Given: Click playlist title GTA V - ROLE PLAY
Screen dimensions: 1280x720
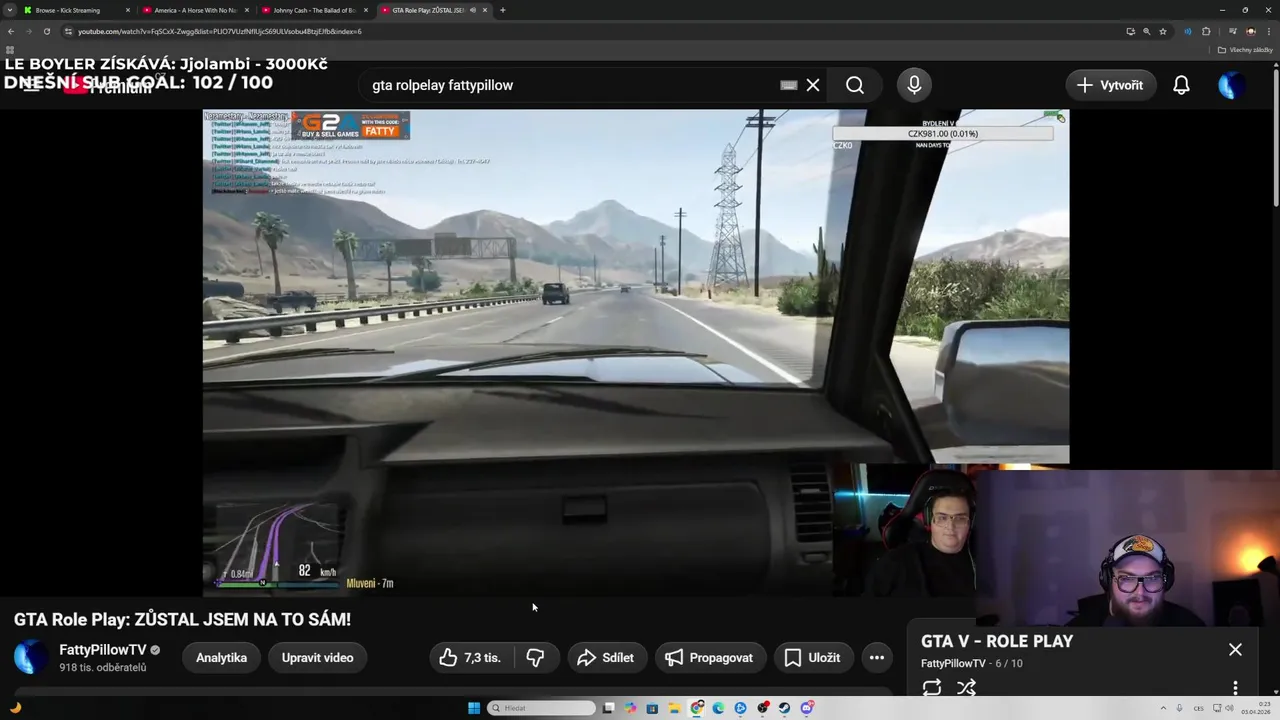Looking at the screenshot, I should click(x=997, y=641).
